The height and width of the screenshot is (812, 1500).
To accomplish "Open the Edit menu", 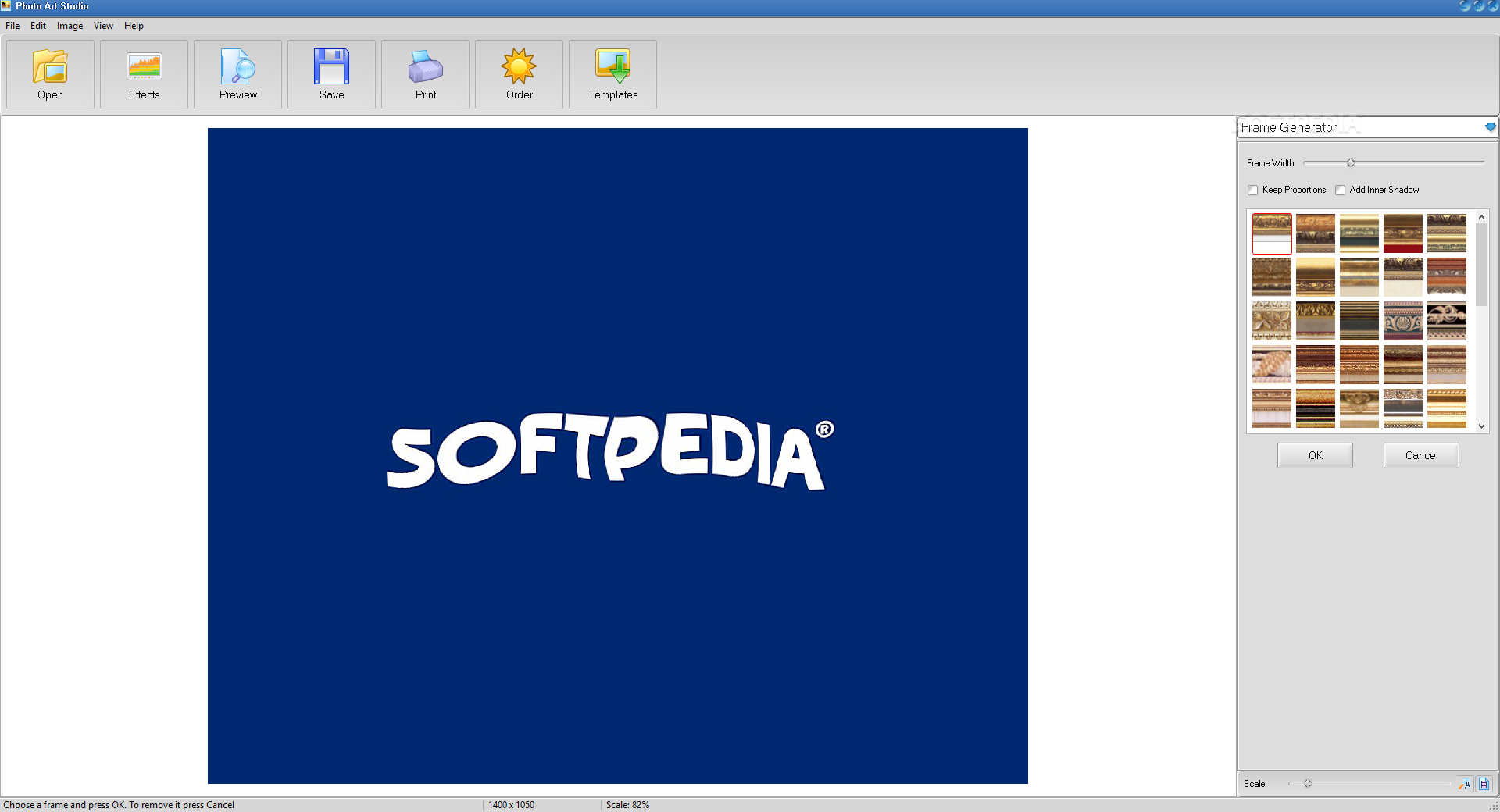I will pyautogui.click(x=38, y=26).
